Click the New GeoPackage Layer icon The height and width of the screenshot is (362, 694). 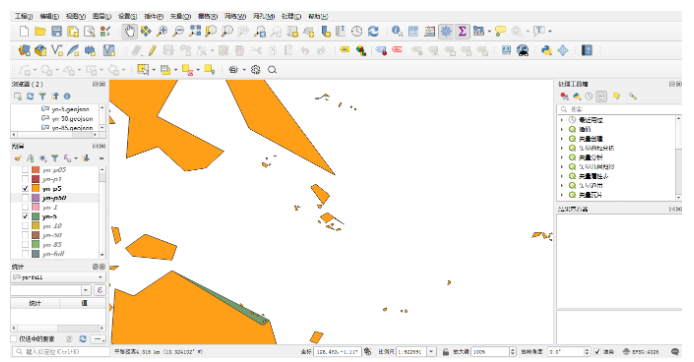coord(41,50)
